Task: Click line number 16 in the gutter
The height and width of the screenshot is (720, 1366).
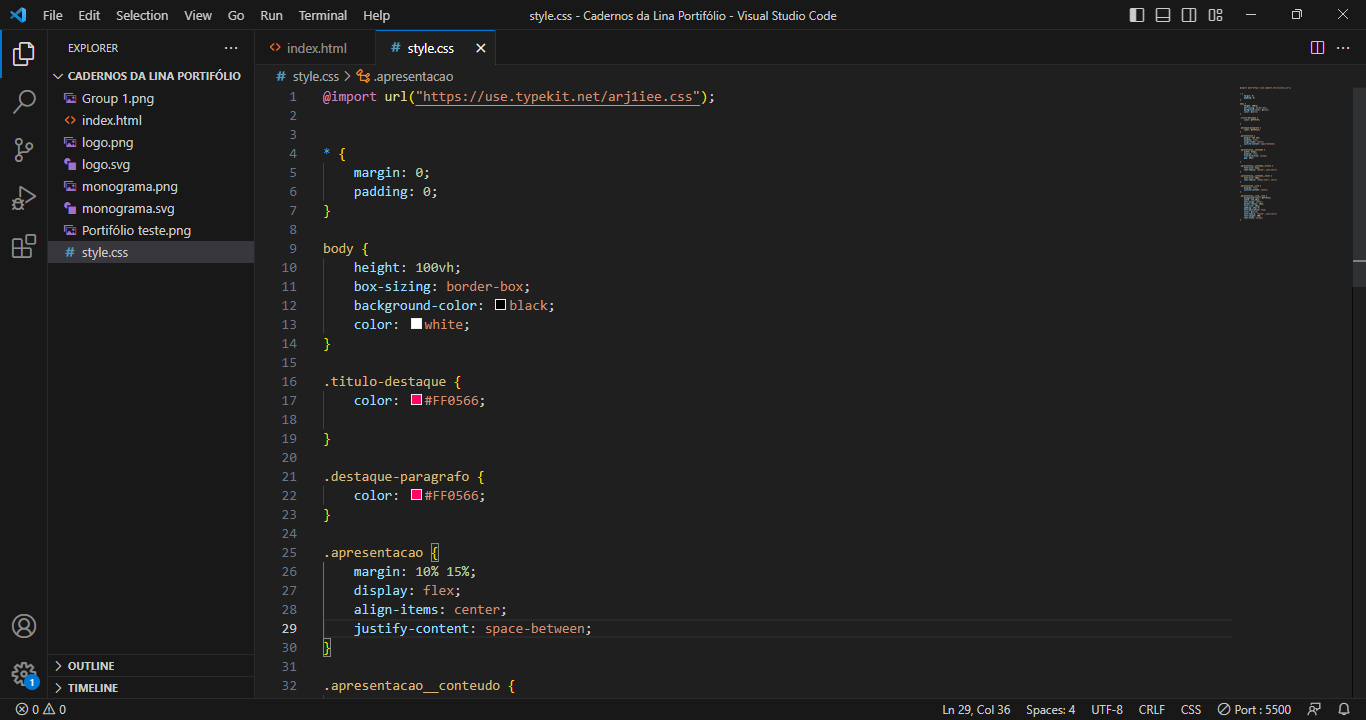Action: [x=290, y=381]
